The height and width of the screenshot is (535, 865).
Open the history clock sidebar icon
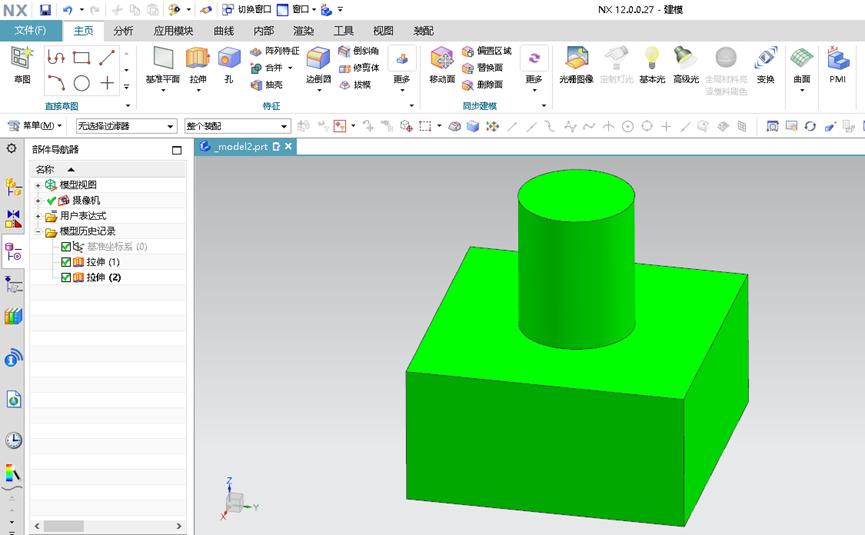(13, 440)
